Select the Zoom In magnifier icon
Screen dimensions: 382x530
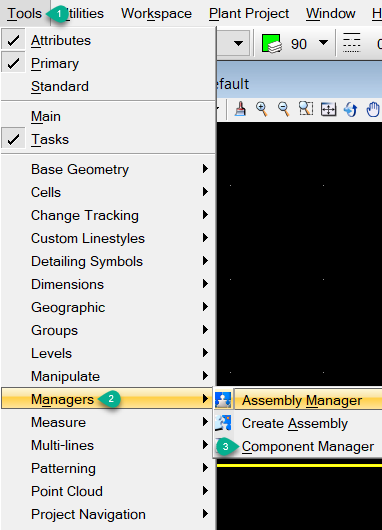262,110
